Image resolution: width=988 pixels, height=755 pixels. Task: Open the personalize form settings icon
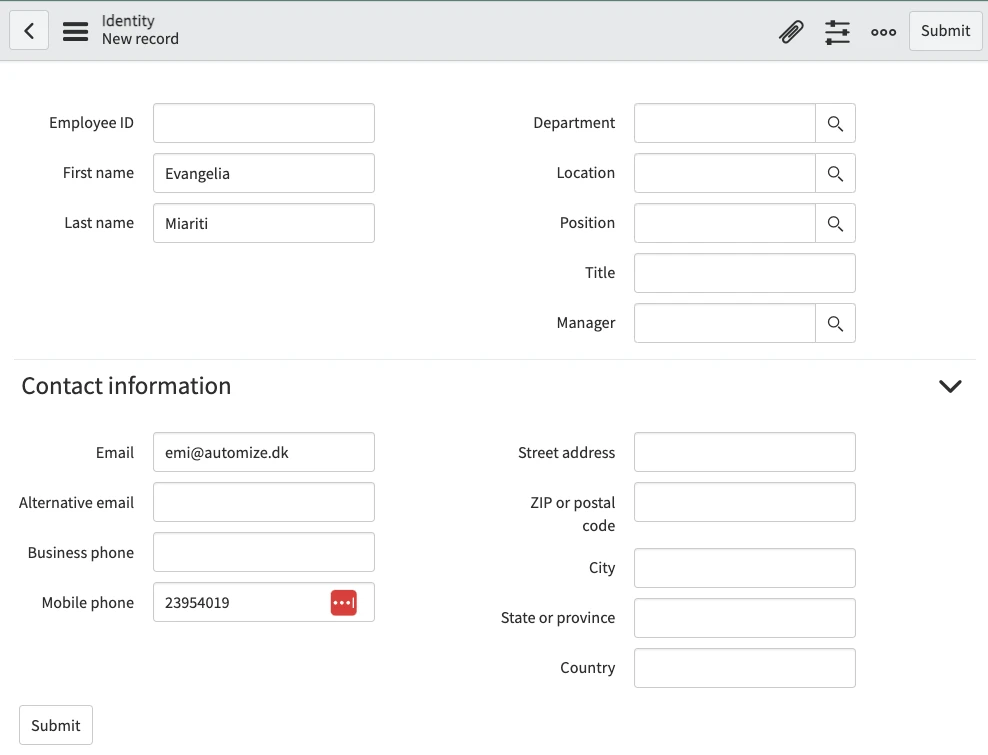(x=837, y=32)
